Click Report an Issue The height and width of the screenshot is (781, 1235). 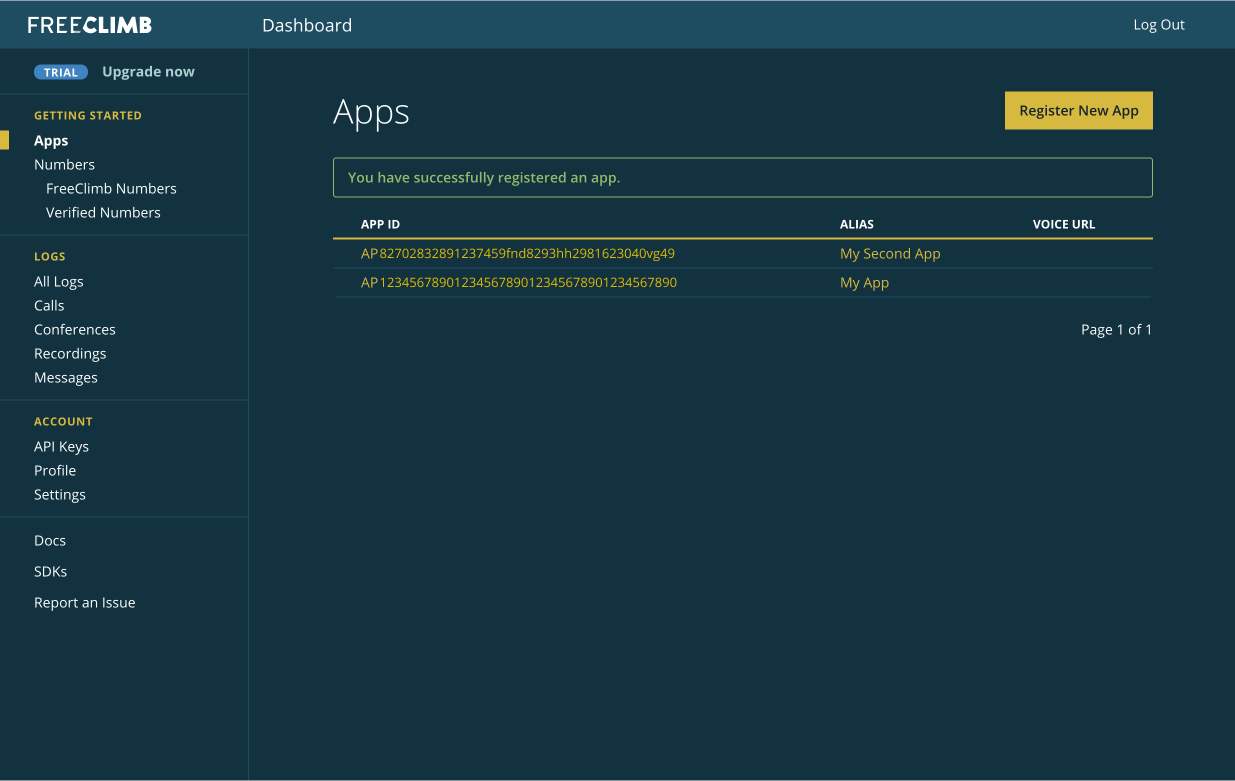[x=85, y=603]
